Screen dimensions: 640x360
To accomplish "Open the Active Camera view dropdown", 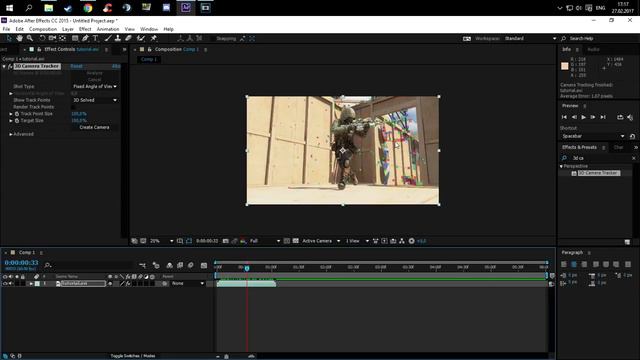I will click(321, 241).
